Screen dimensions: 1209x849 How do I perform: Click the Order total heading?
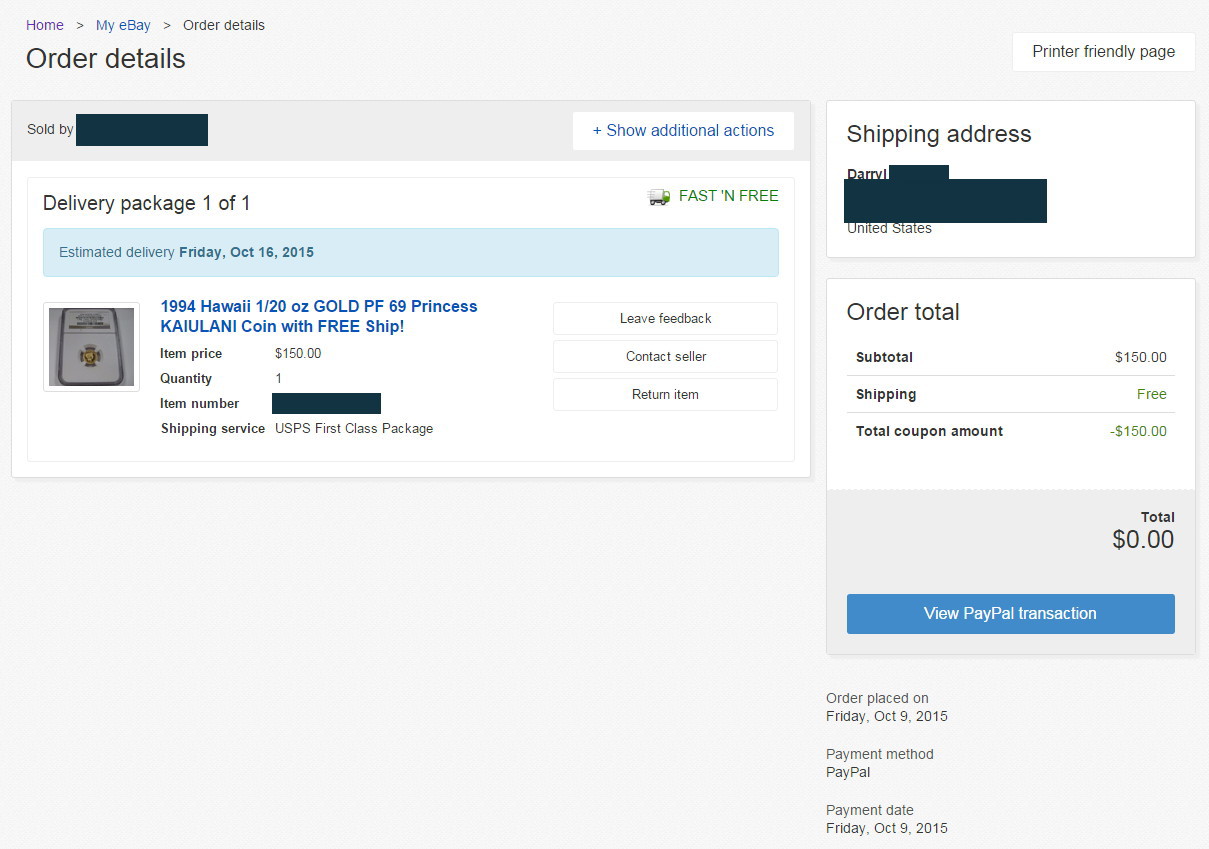(903, 312)
